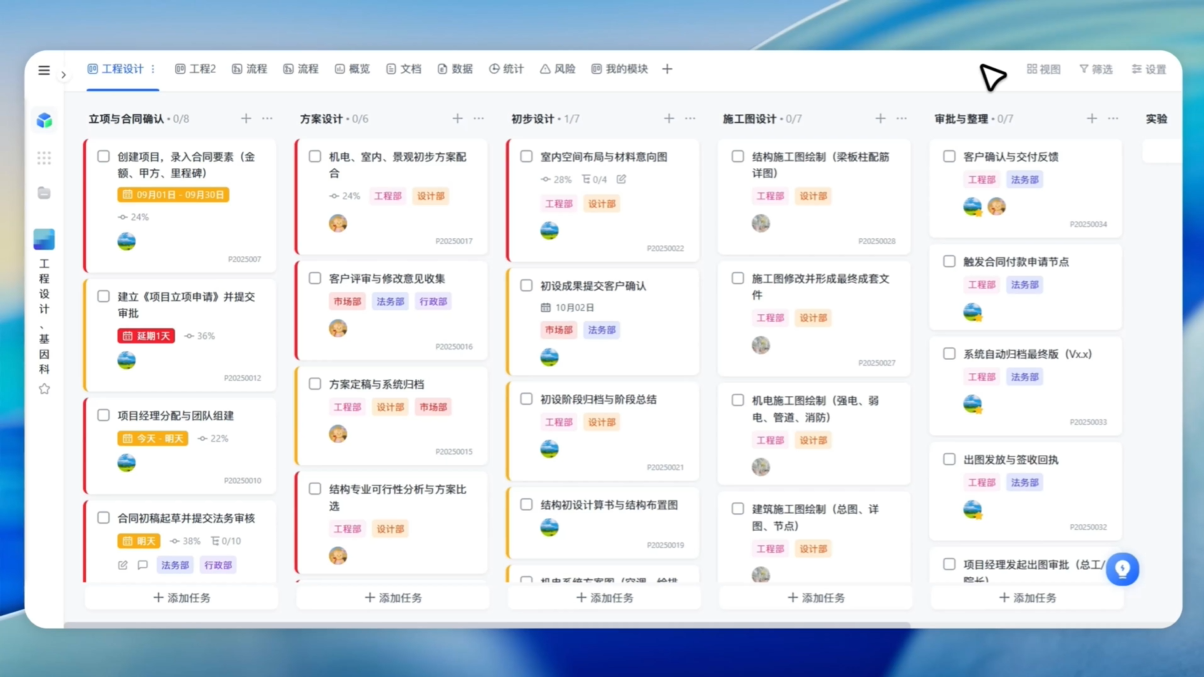Add task to 立项与合同确认 column with plus icon
This screenshot has width=1204, height=677.
point(246,119)
